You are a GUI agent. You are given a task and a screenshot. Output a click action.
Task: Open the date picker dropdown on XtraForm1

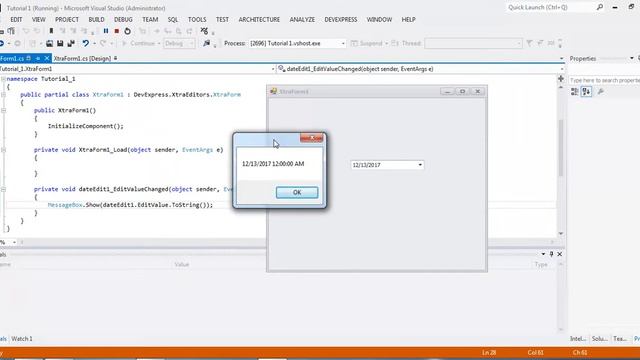click(x=420, y=165)
